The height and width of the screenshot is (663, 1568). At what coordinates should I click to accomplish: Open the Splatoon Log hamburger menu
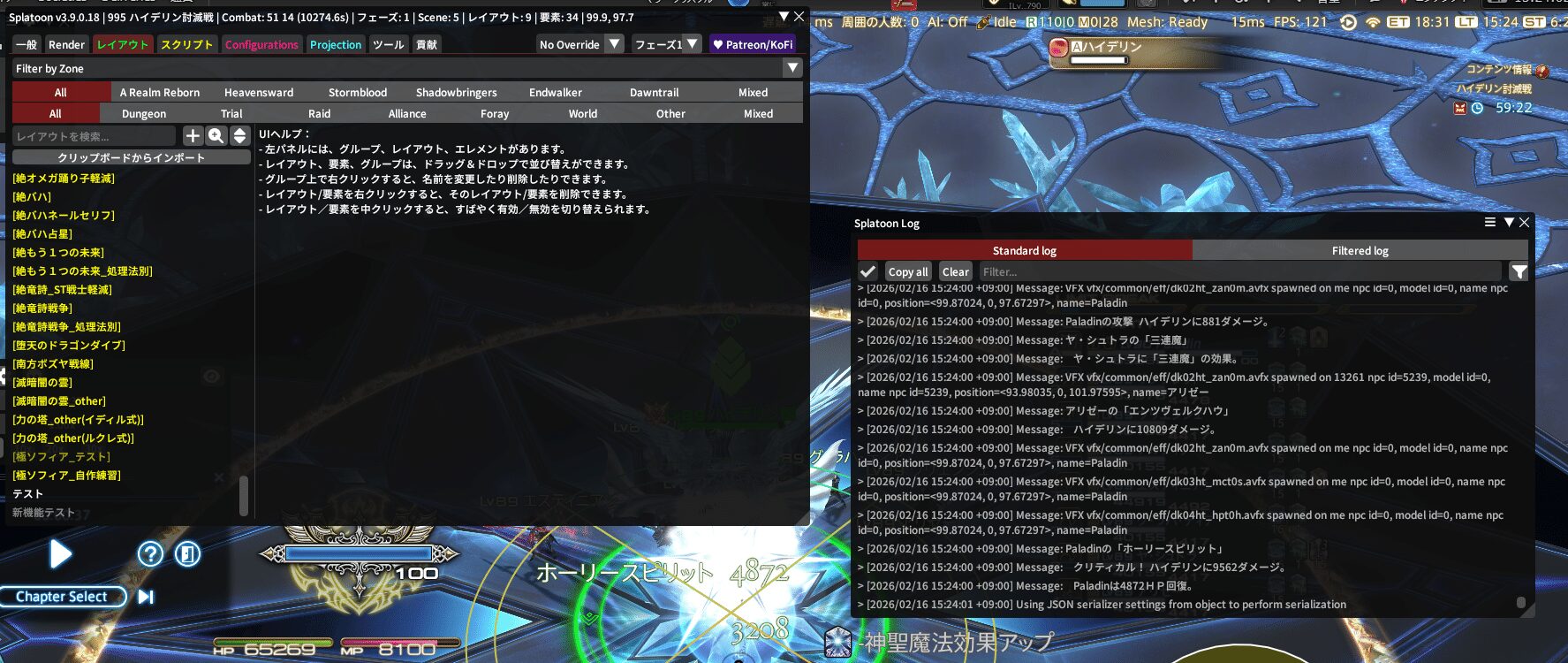point(1490,223)
